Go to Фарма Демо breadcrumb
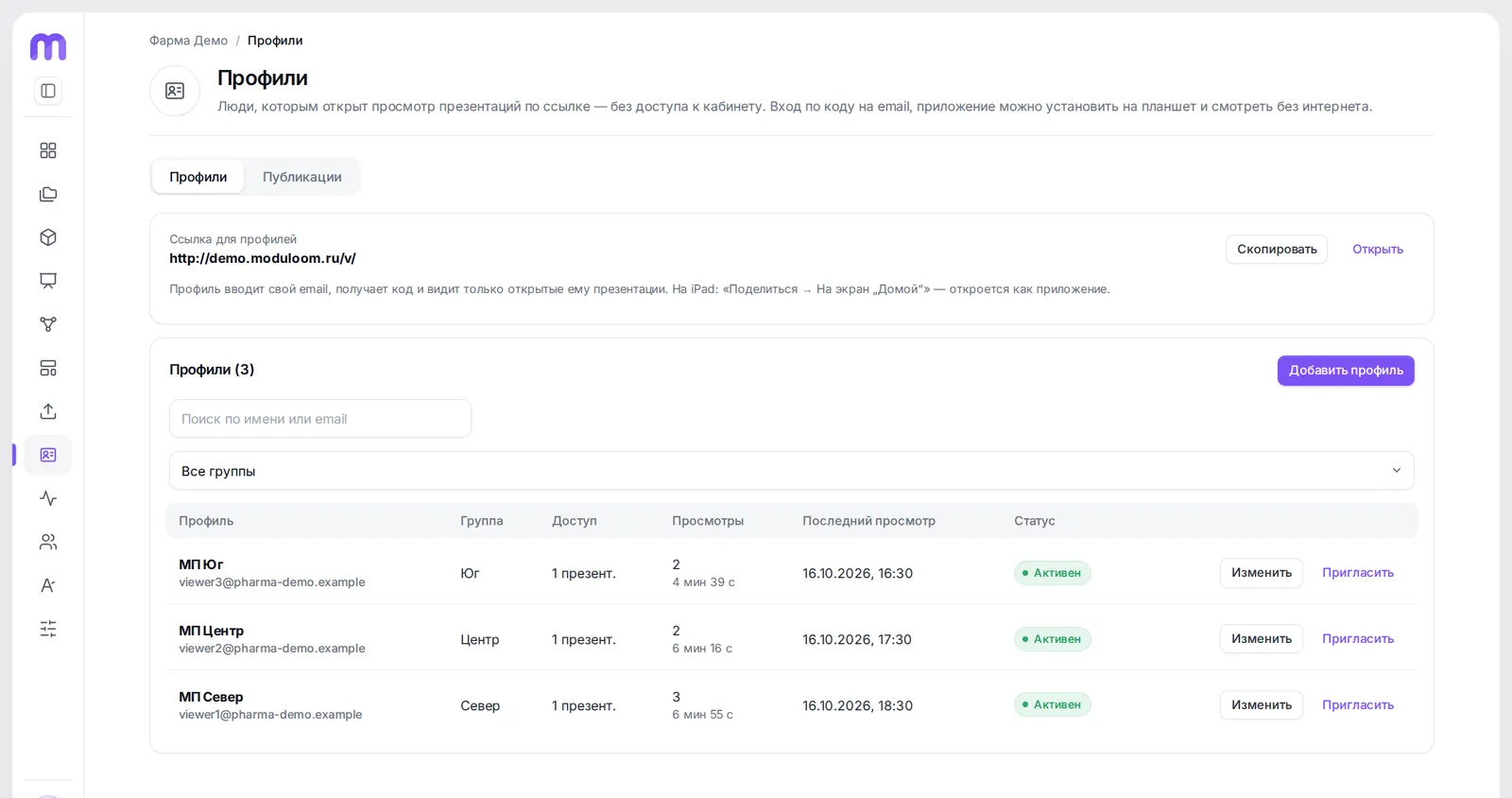 188,41
